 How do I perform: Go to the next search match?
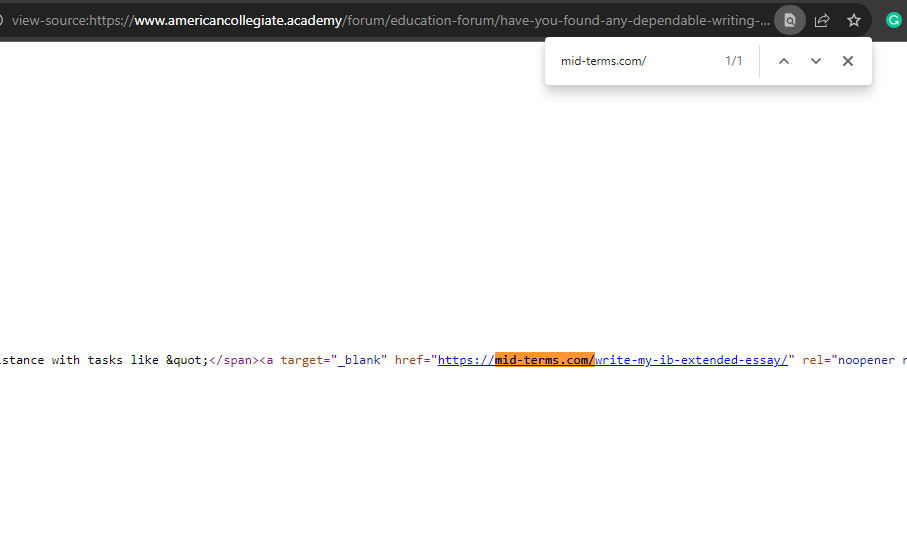pos(816,61)
